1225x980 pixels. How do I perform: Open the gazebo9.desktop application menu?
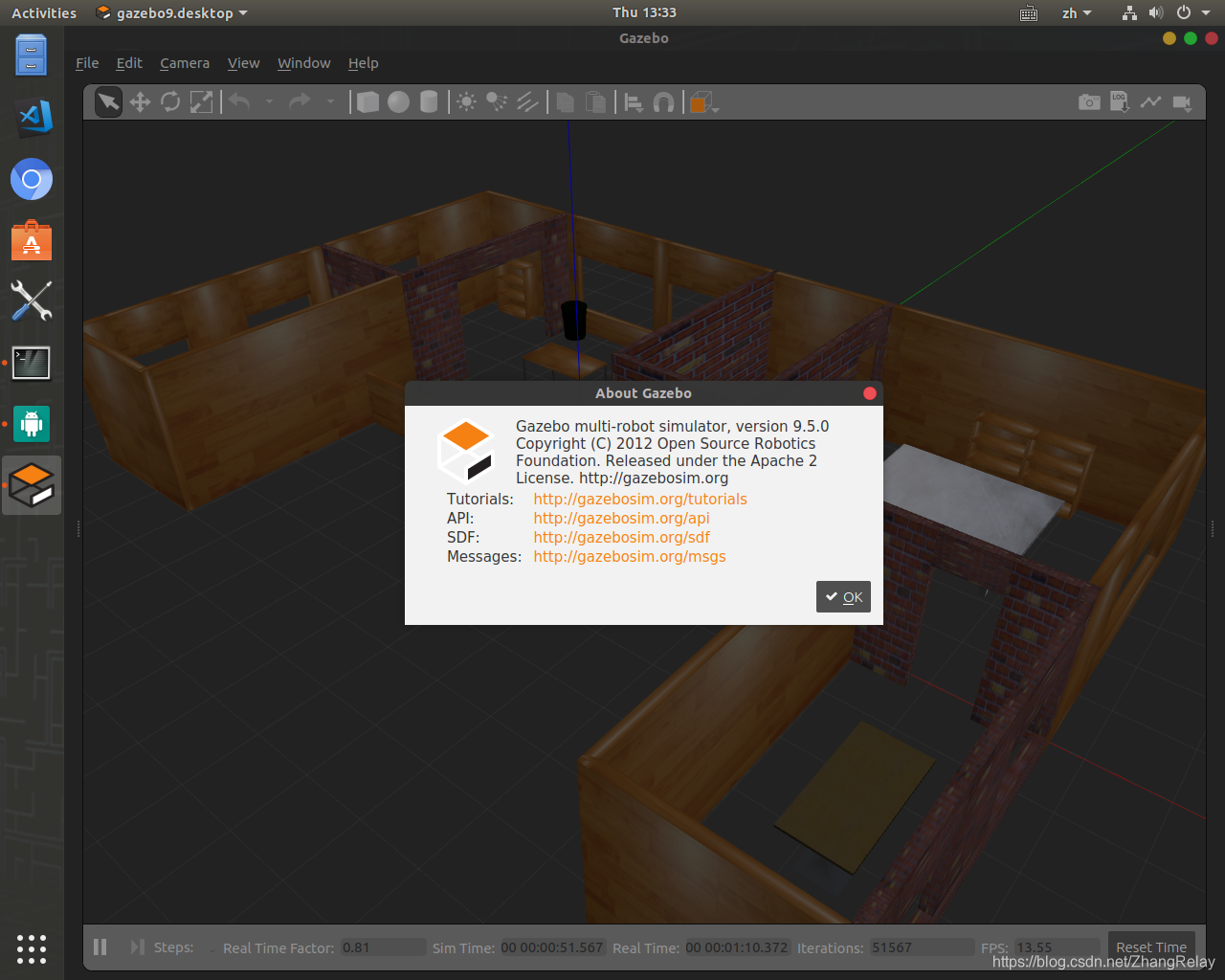pyautogui.click(x=172, y=13)
